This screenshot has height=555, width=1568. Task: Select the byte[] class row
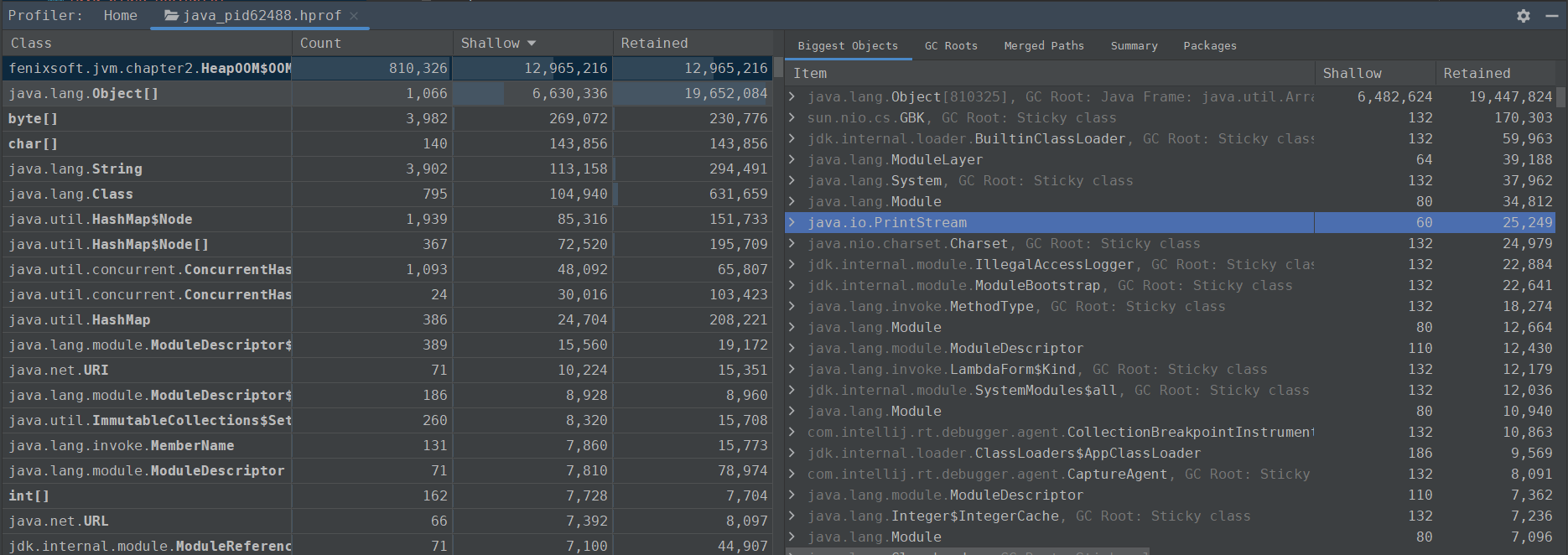coord(387,119)
